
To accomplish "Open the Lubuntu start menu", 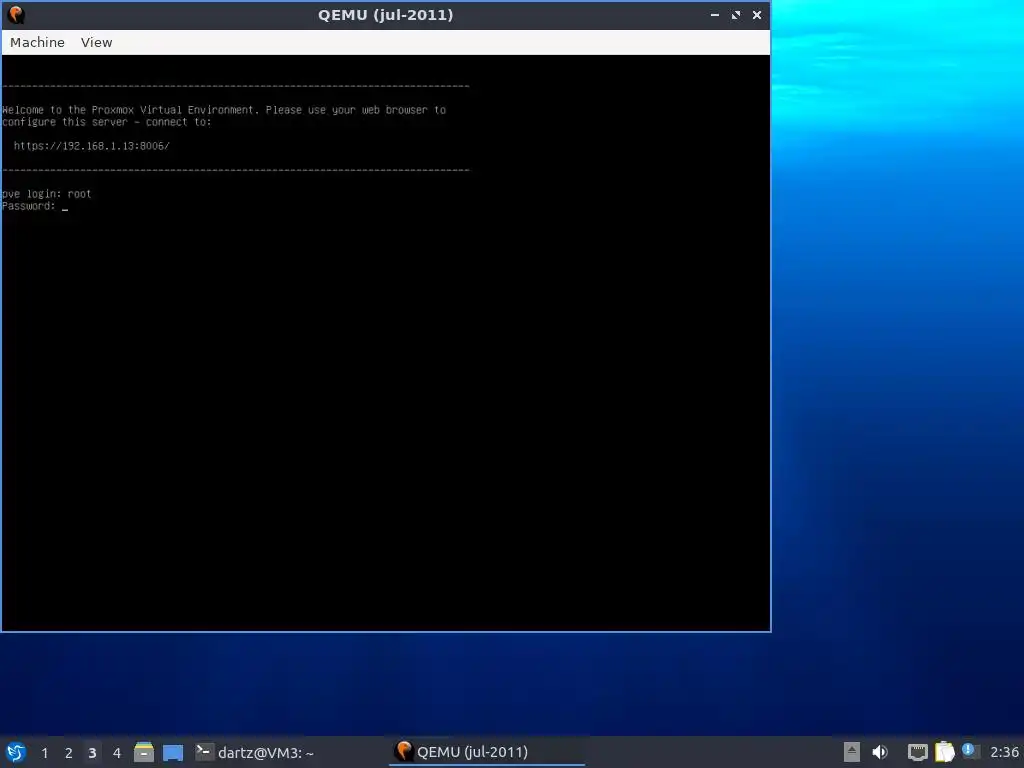I will click(x=16, y=752).
